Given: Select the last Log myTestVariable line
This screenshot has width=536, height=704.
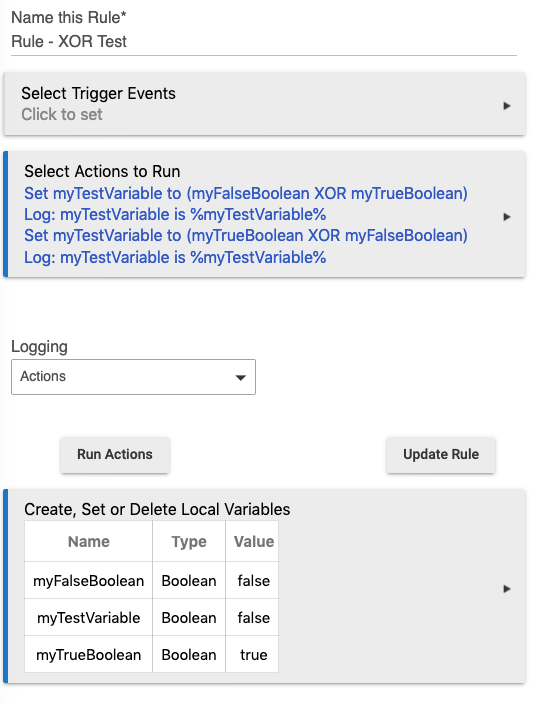Looking at the screenshot, I should [x=175, y=258].
